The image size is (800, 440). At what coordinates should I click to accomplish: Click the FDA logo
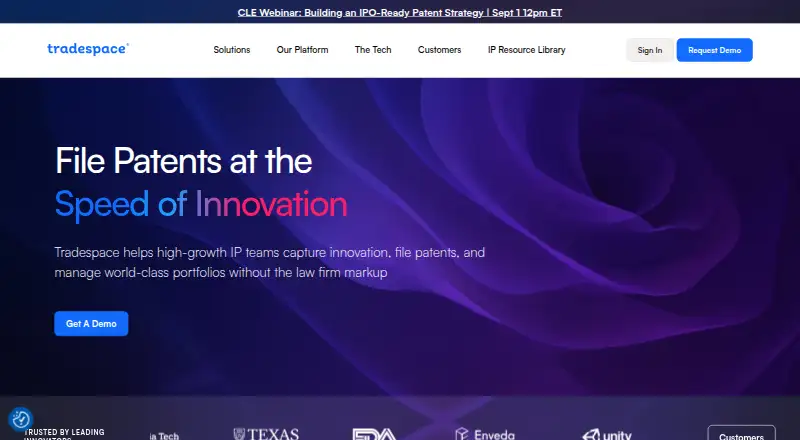click(374, 434)
